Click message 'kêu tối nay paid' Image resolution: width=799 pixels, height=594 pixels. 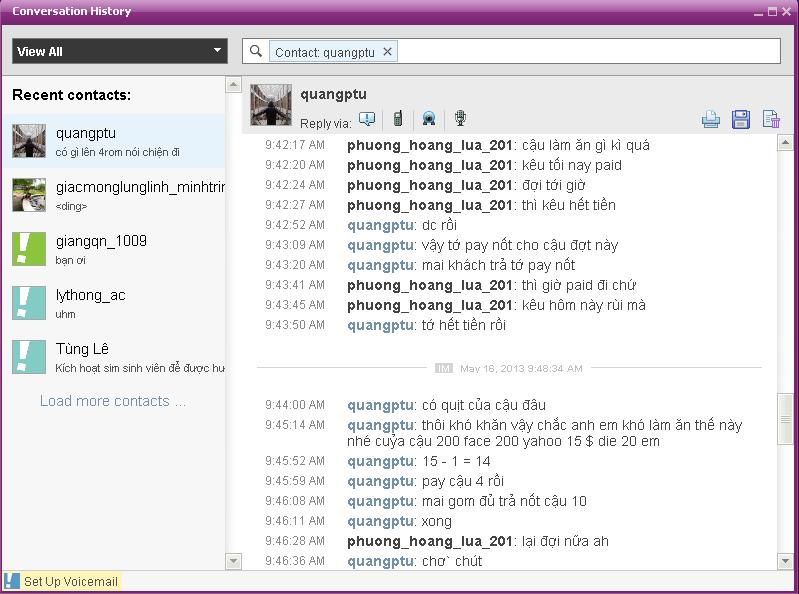(x=572, y=165)
